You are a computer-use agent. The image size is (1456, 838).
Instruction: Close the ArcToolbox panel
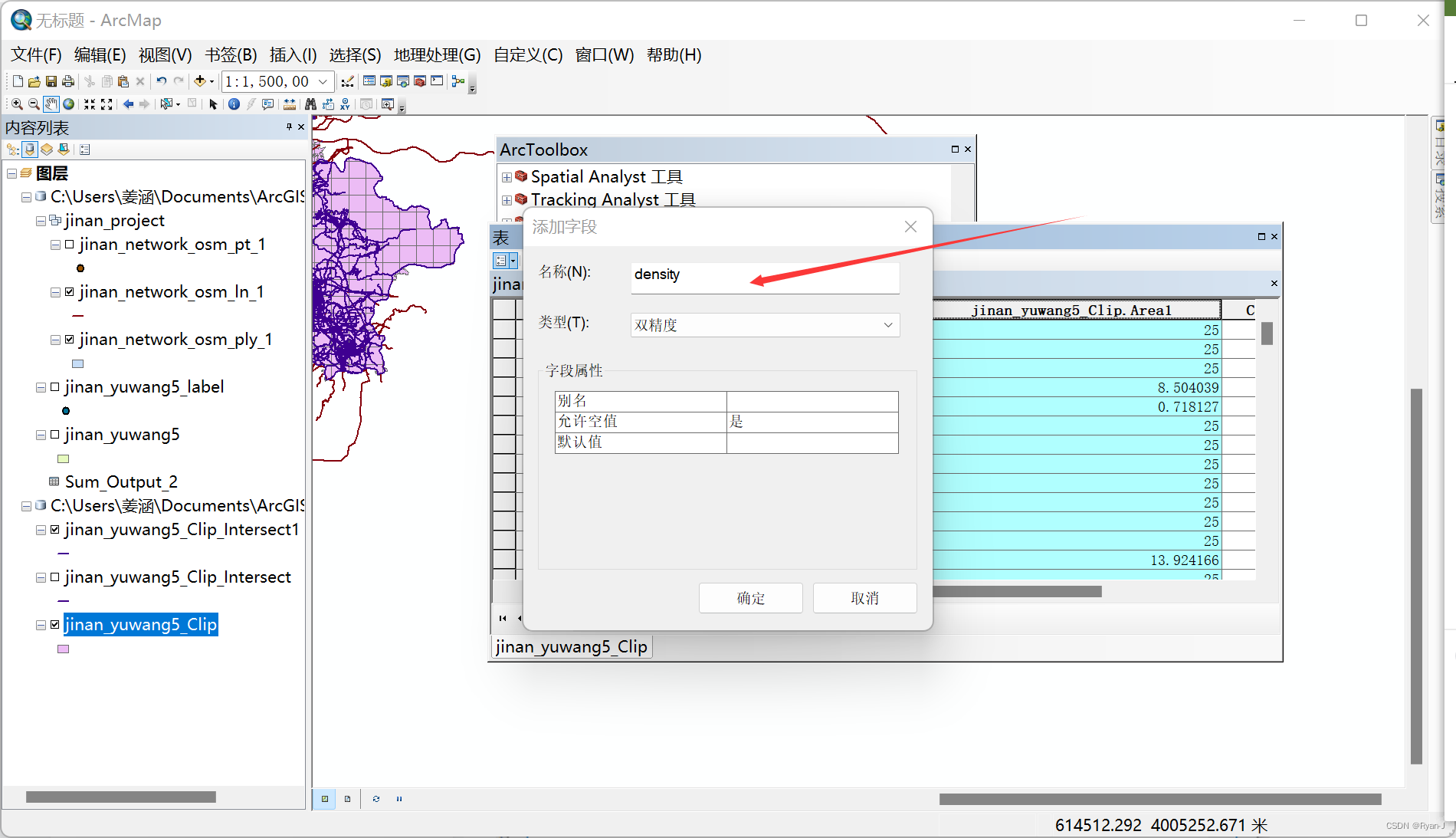coord(968,150)
